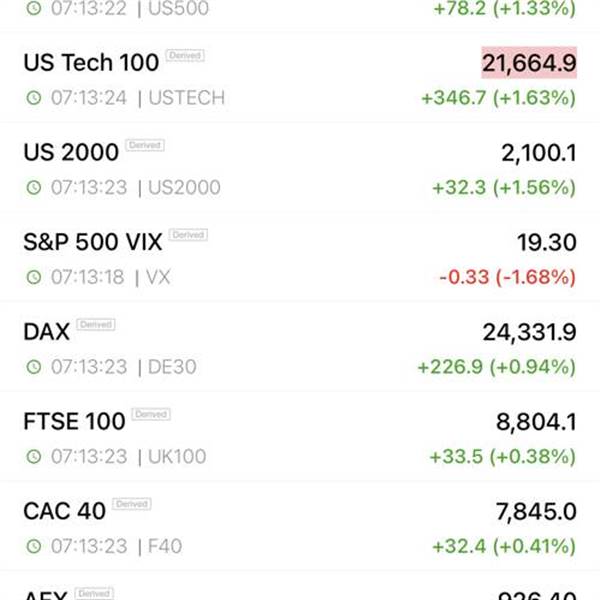This screenshot has height=600, width=600.
Task: Click the red change -0.33 (-1.68%)
Action: pyautogui.click(x=507, y=277)
